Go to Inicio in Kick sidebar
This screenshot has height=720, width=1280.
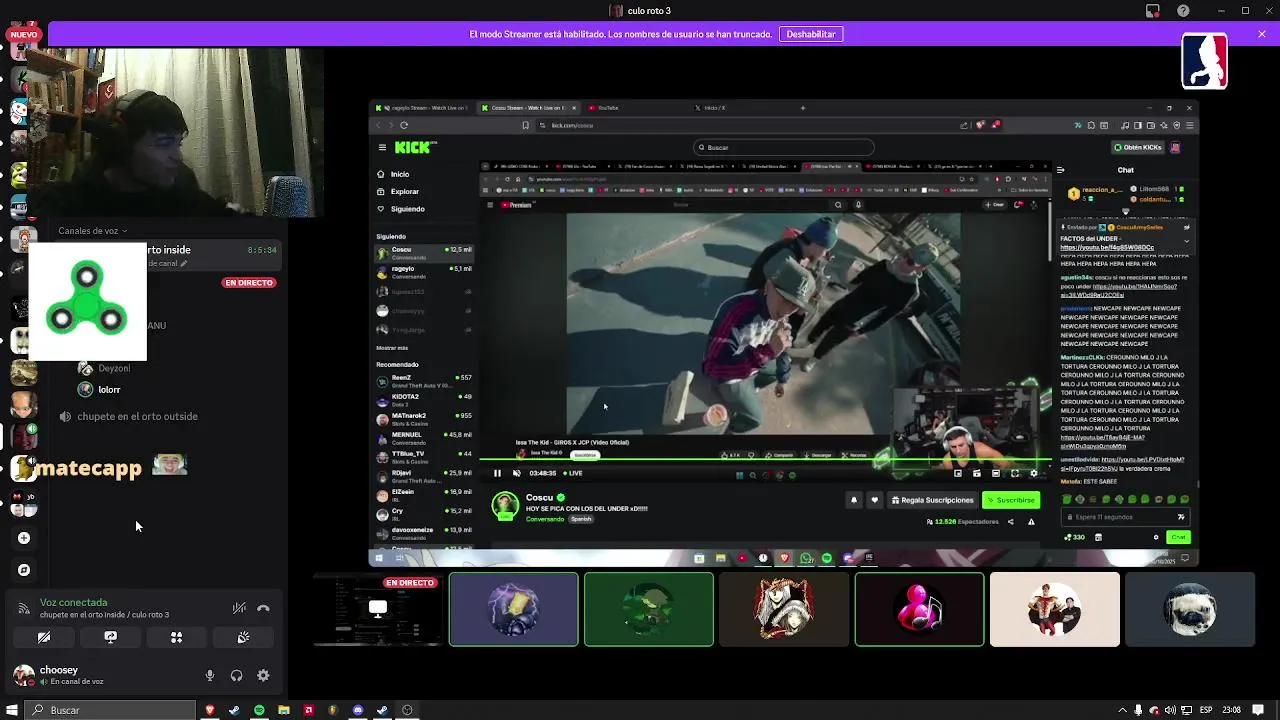coord(394,174)
